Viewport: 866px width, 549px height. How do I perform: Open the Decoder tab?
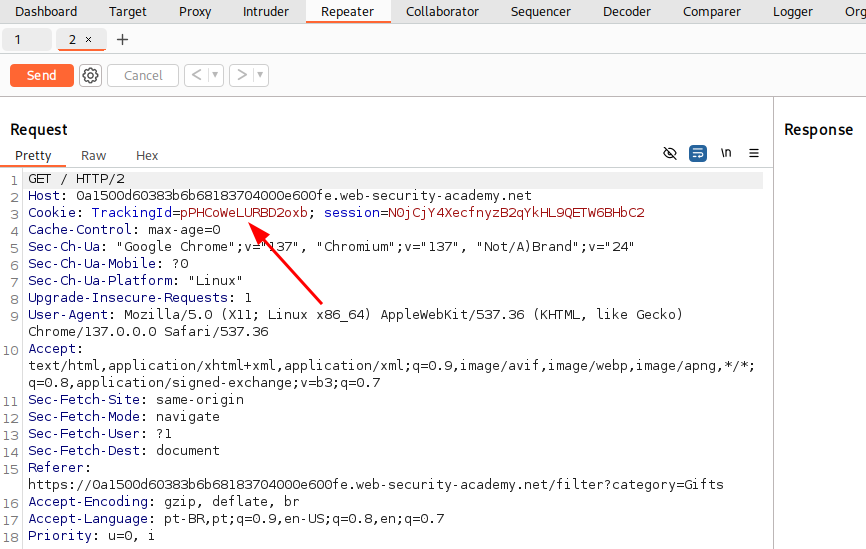pos(627,12)
